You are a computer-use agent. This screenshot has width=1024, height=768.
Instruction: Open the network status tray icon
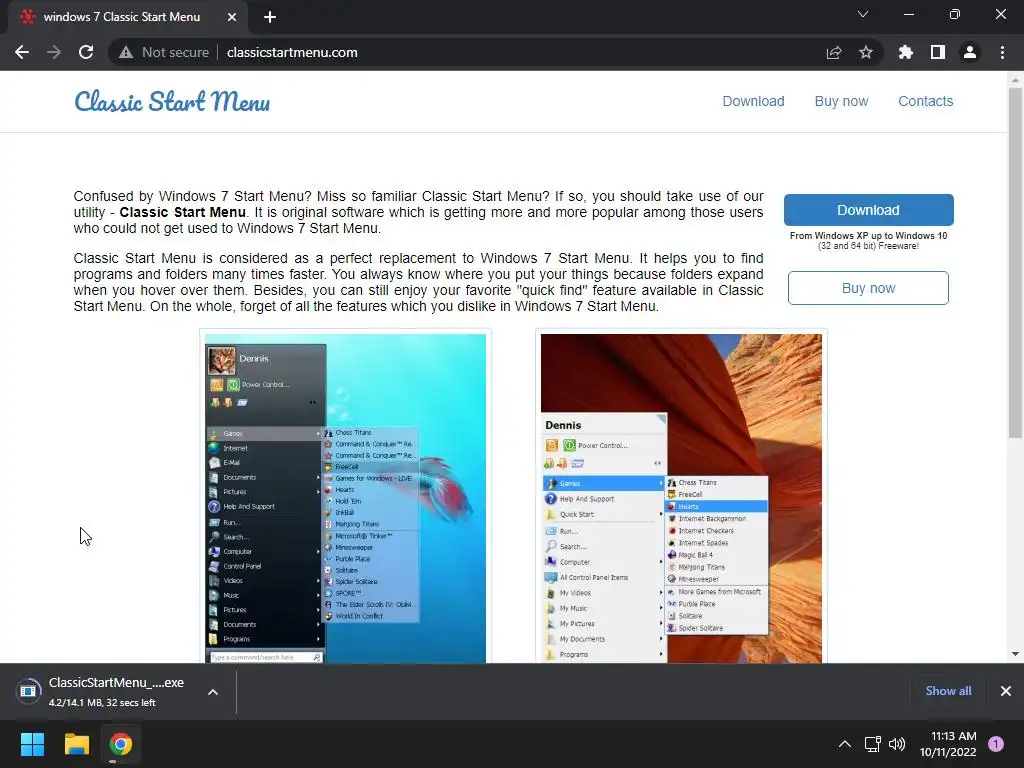tap(872, 744)
